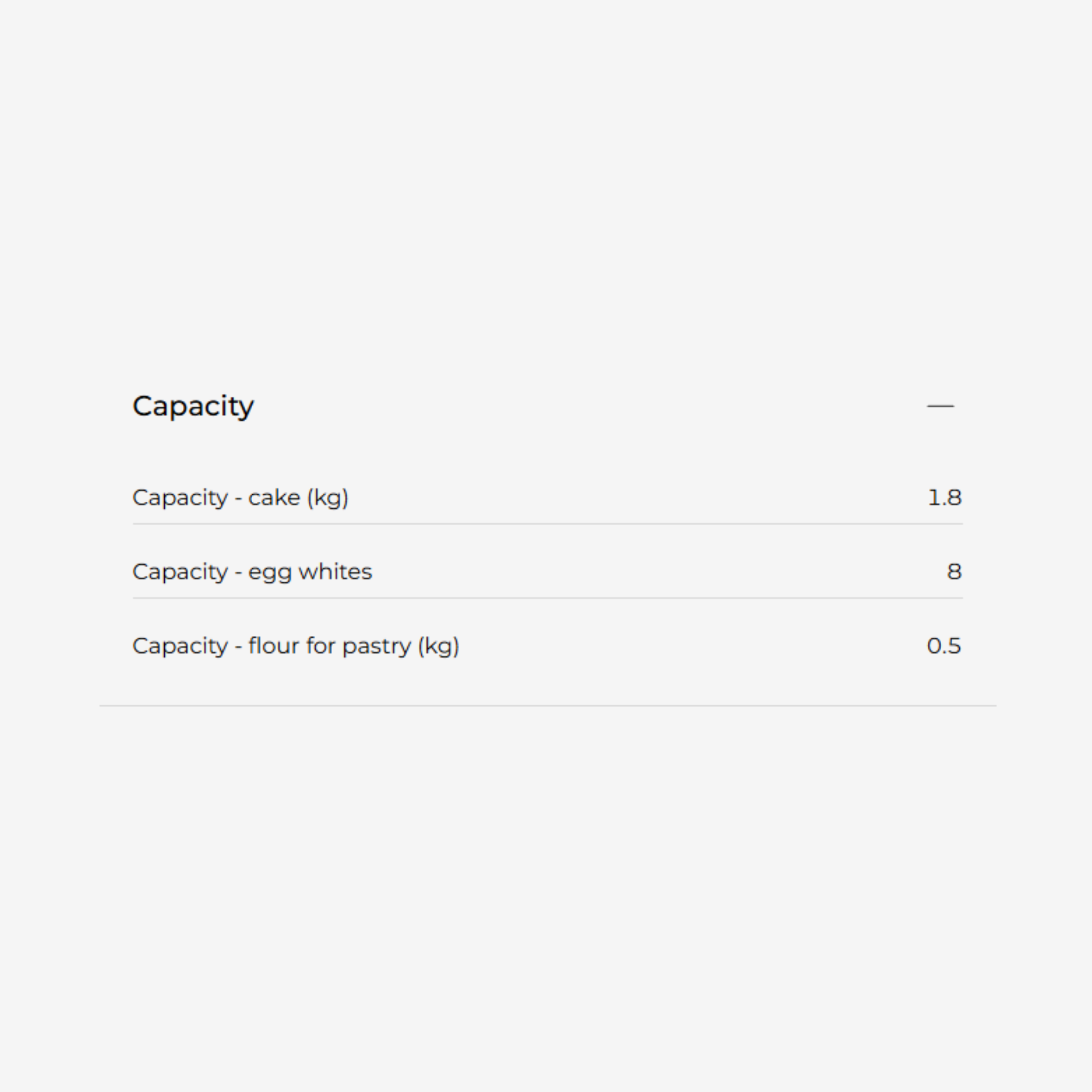The image size is (1092, 1092).
Task: Click 'Capacity' word in egg whites row
Action: [180, 572]
